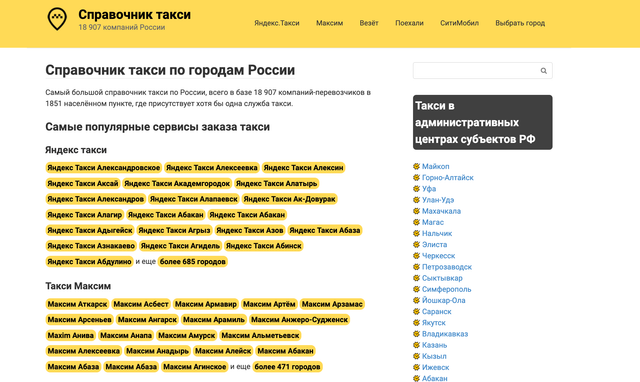Open Максим Абакан tag
Viewport: 640px width, 382px height.
(x=285, y=351)
